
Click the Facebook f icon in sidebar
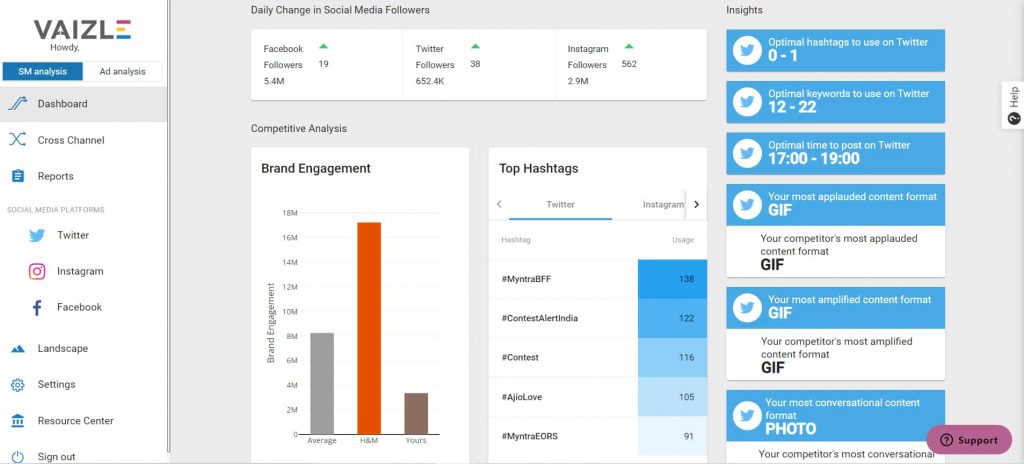37,307
